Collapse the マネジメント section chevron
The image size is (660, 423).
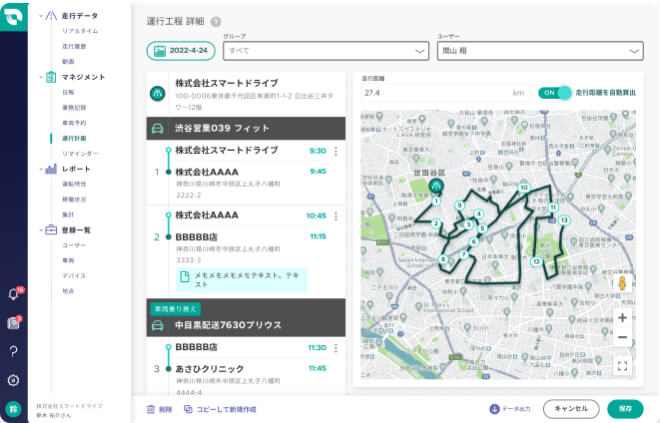pos(41,77)
